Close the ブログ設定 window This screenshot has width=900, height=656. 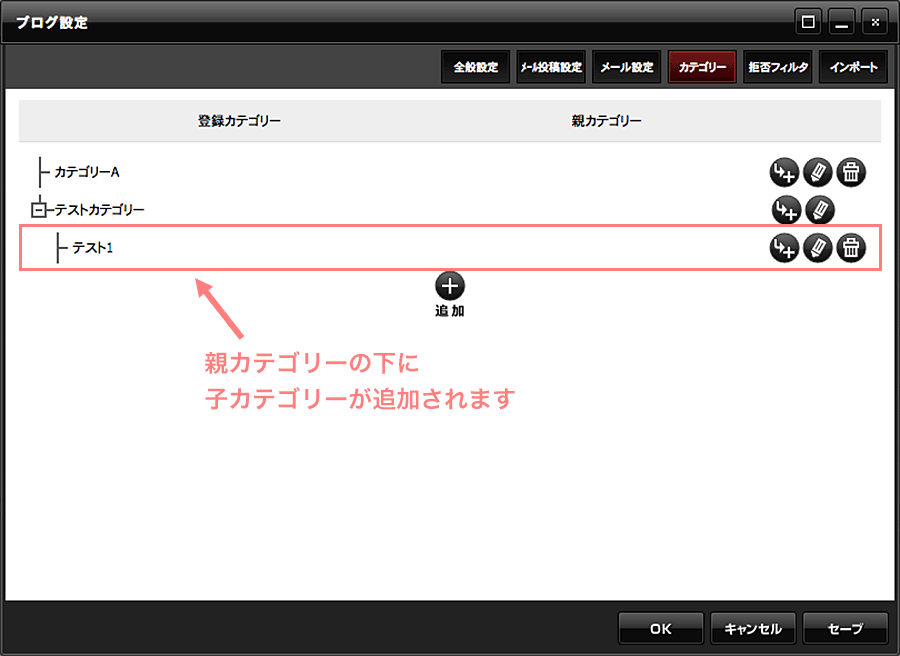click(875, 22)
